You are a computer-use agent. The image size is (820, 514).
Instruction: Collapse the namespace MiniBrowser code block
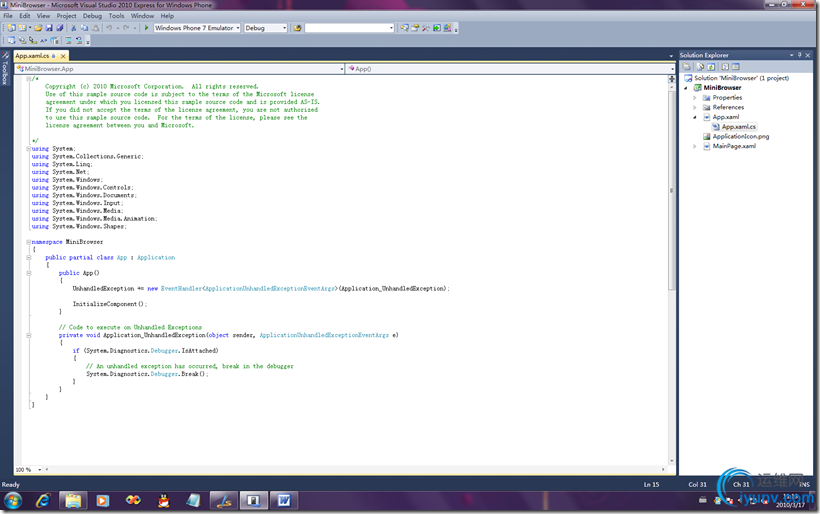tap(29, 242)
